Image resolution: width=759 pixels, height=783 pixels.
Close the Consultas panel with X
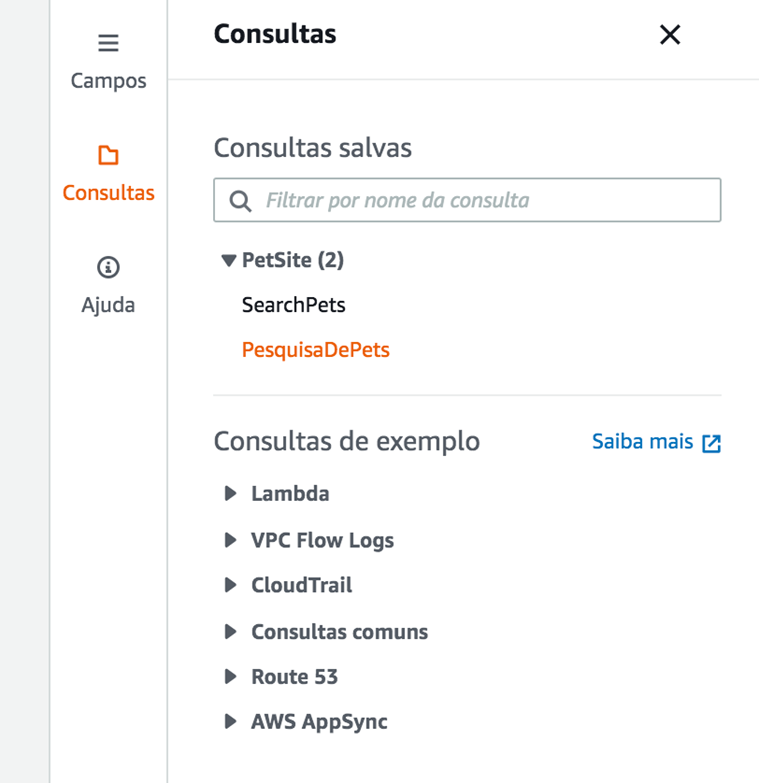click(x=670, y=35)
